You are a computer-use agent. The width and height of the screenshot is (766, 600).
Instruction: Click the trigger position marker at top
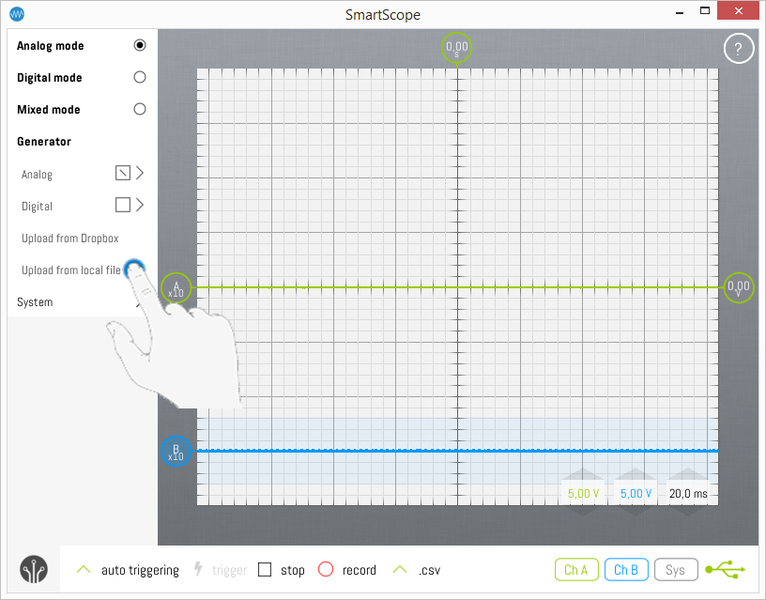457,48
